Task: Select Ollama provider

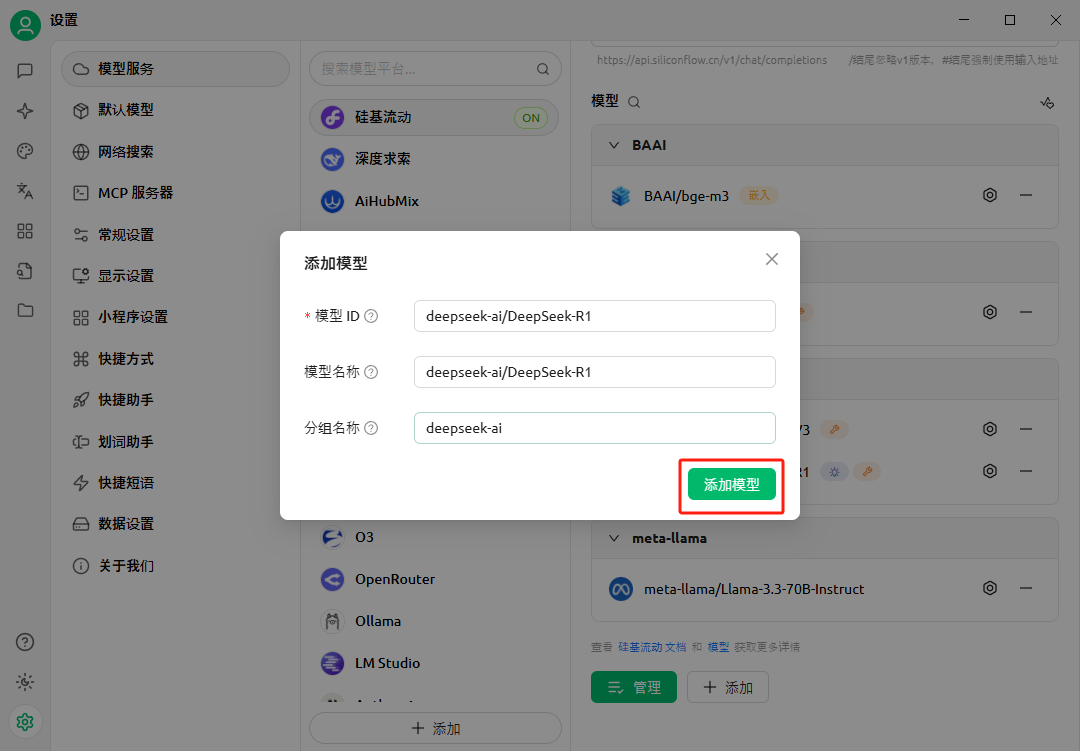Action: coord(434,621)
